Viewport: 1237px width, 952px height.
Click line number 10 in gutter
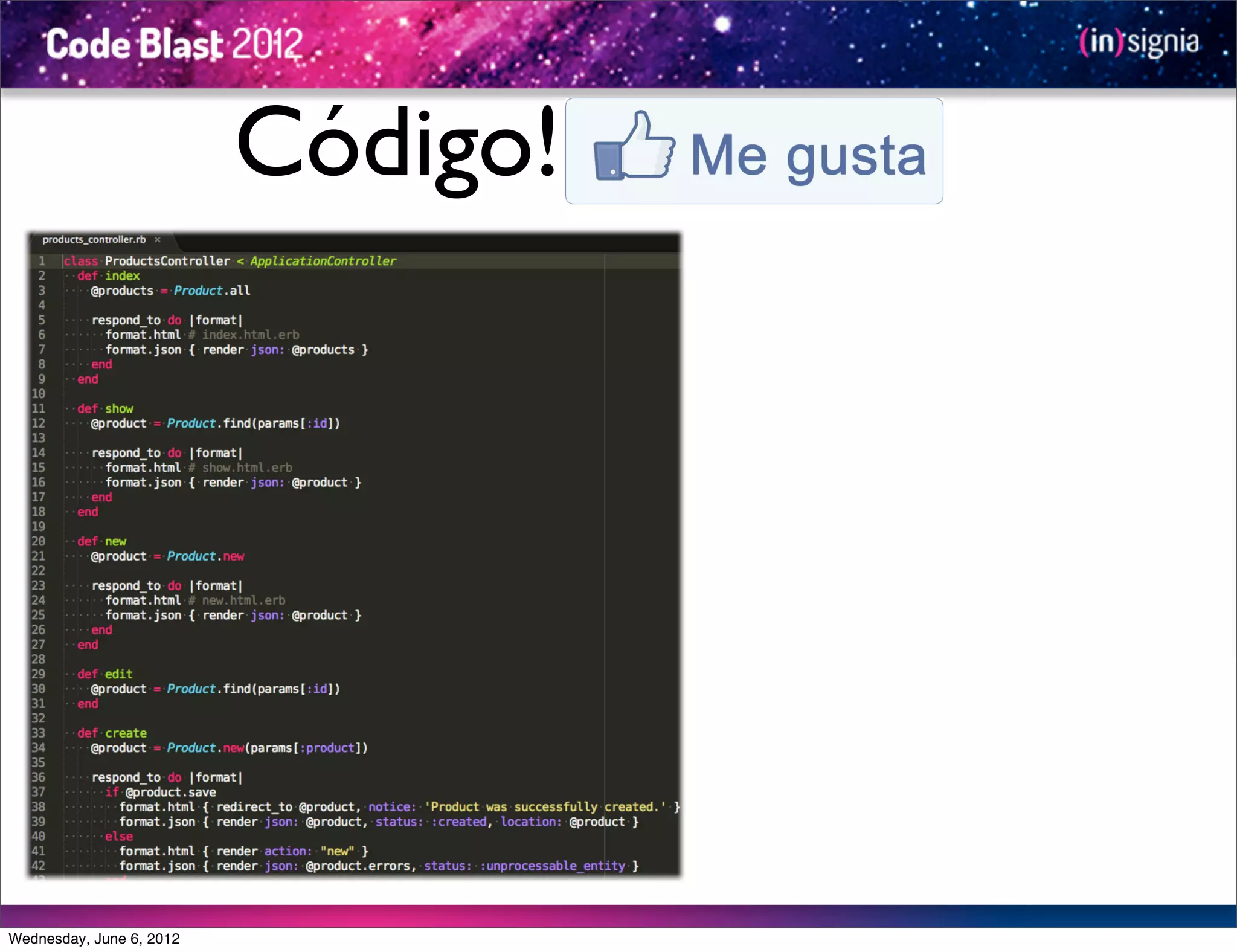[39, 394]
